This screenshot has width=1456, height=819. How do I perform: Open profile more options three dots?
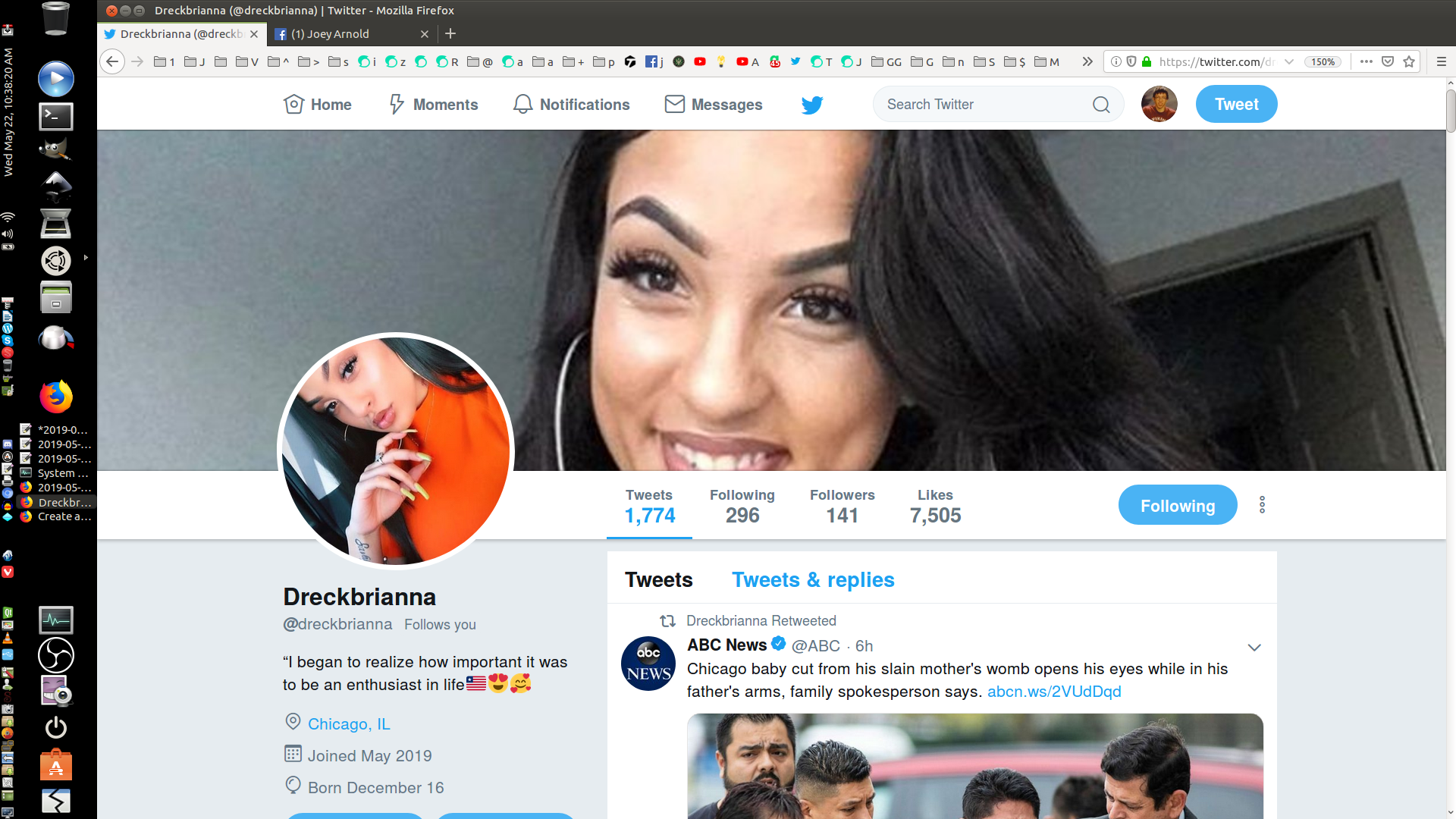click(1262, 505)
